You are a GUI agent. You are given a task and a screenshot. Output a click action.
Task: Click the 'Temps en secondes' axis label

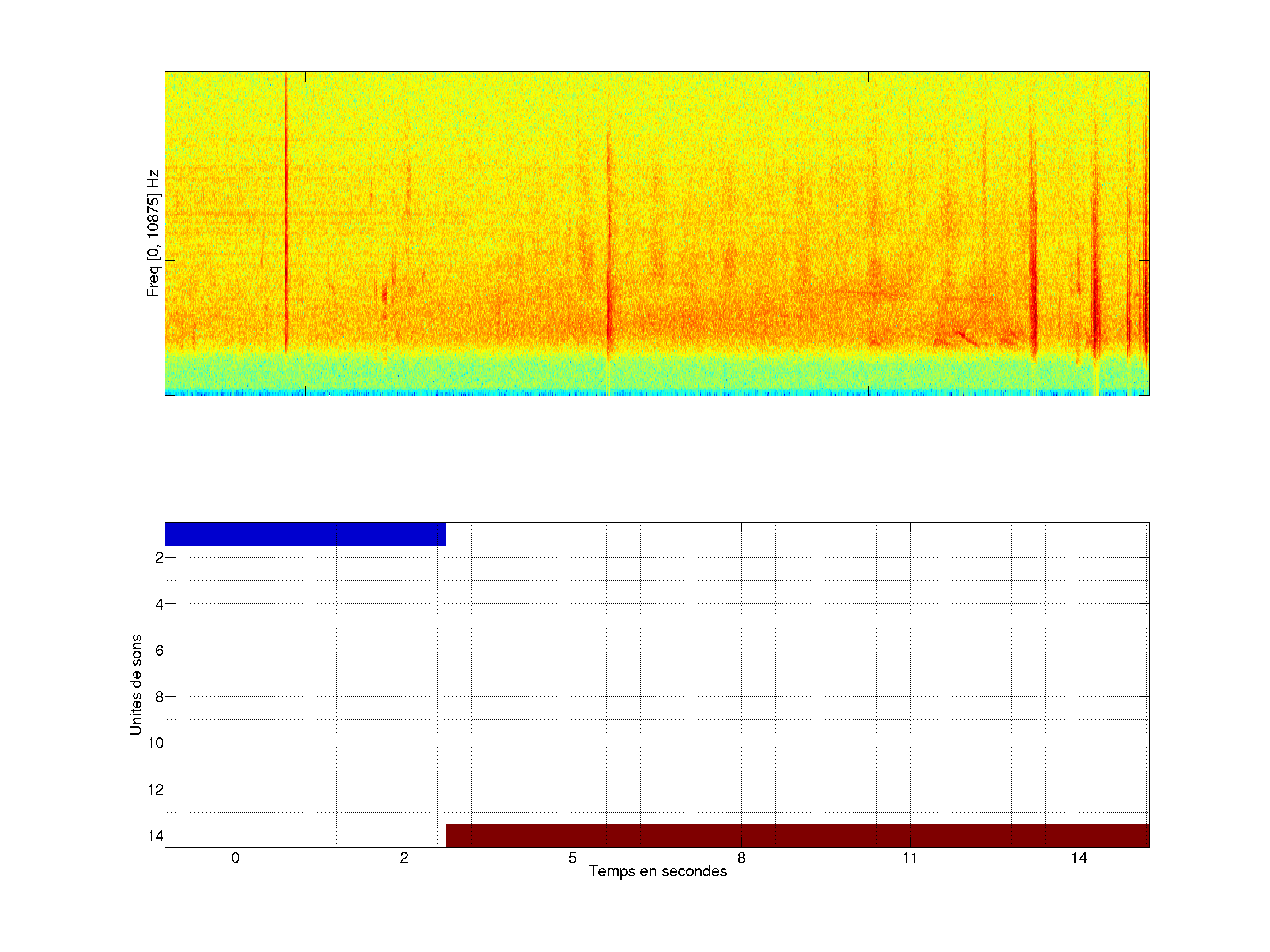point(657,871)
